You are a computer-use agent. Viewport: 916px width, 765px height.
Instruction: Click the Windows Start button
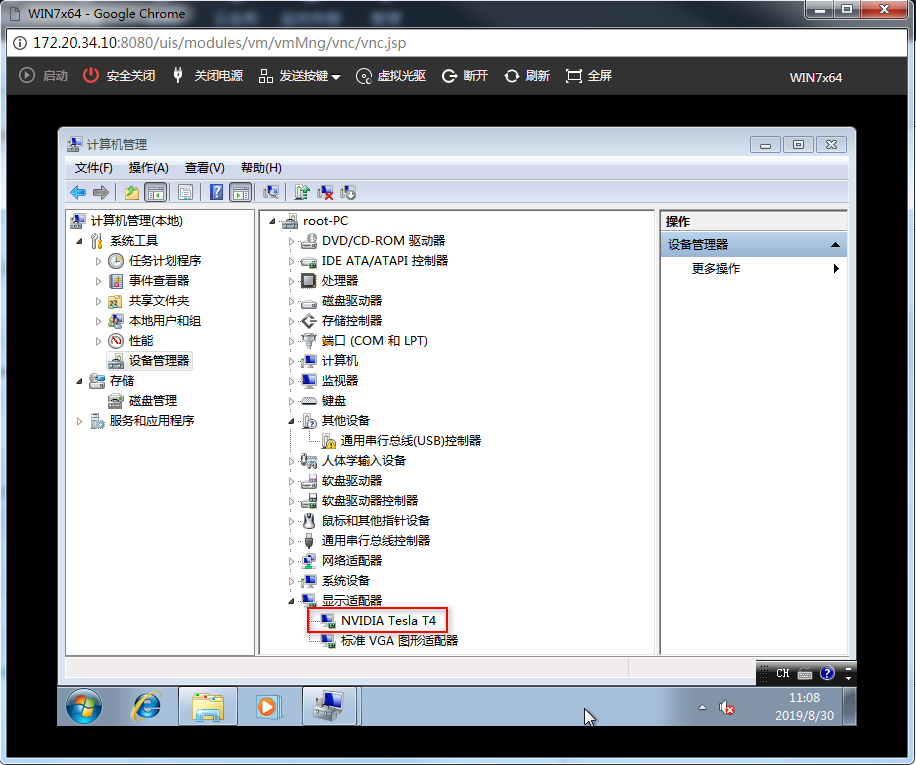[84, 706]
